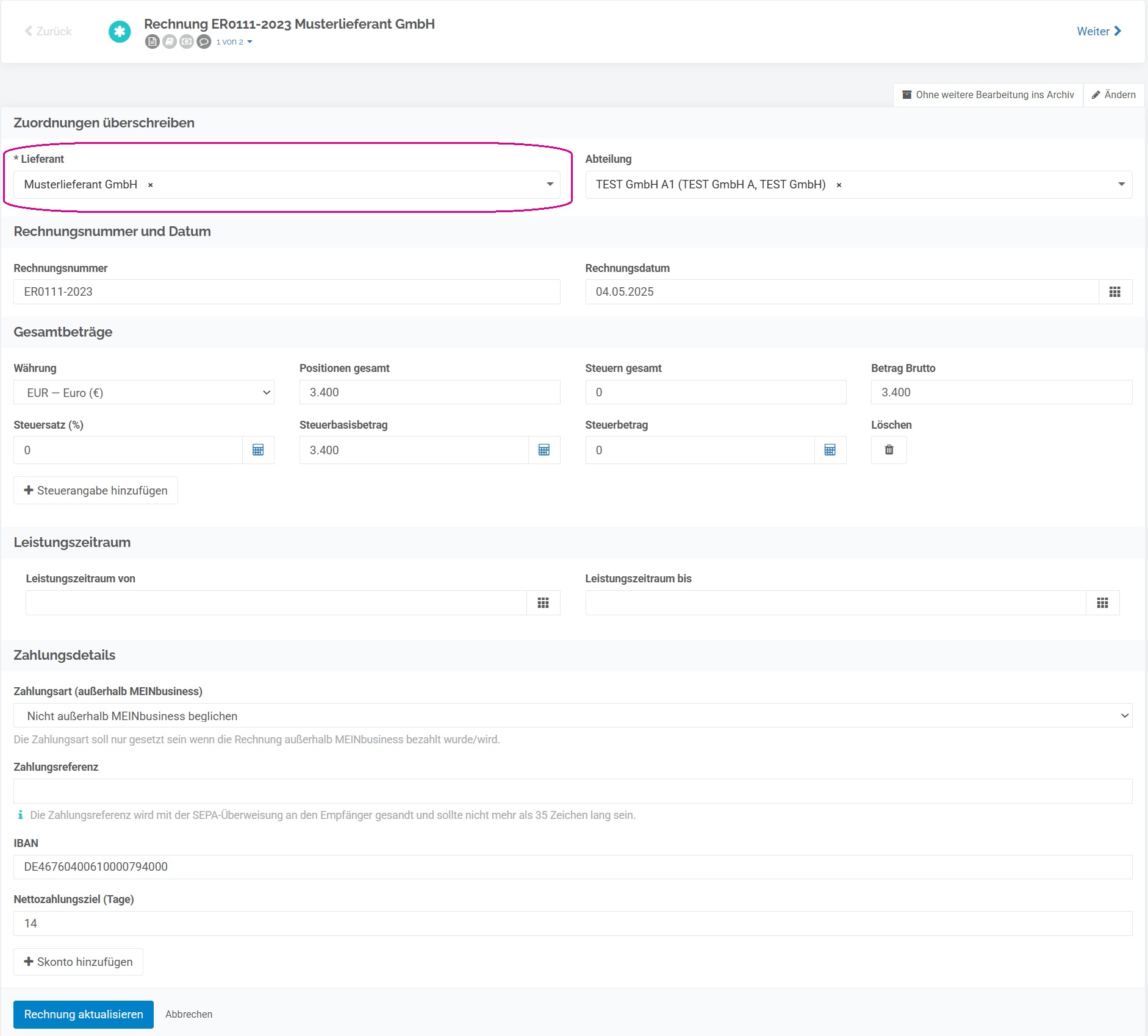Click the SEPA-Überweisung hint text
Image resolution: width=1148 pixels, height=1036 pixels.
coord(332,815)
